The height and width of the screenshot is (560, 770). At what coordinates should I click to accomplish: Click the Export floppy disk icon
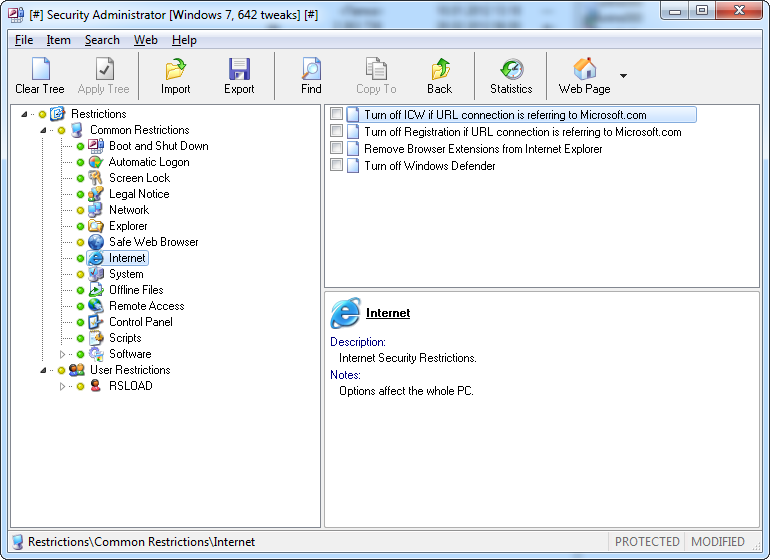tap(239, 69)
